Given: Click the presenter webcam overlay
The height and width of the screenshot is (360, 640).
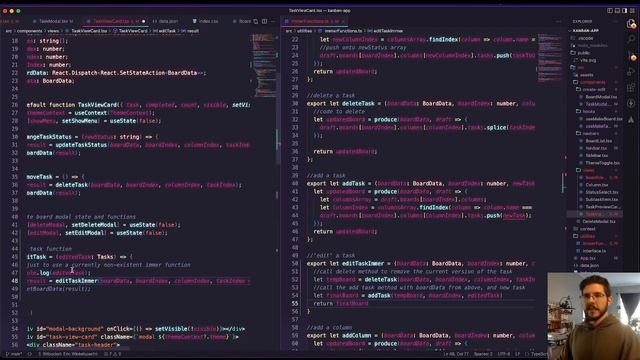Looking at the screenshot, I should [593, 316].
